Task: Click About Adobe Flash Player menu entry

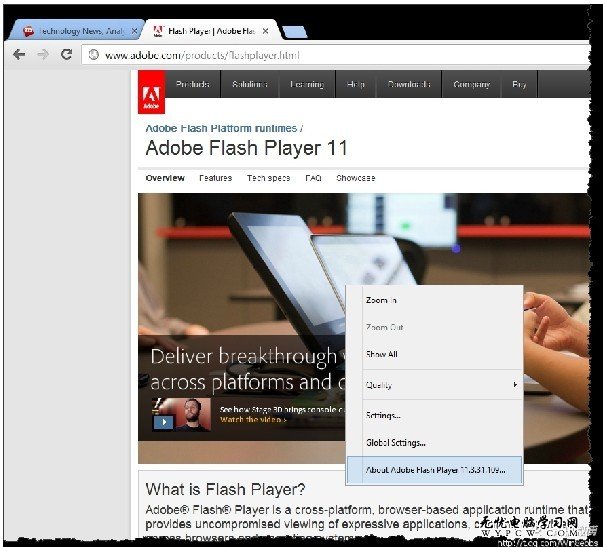Action: (x=435, y=470)
